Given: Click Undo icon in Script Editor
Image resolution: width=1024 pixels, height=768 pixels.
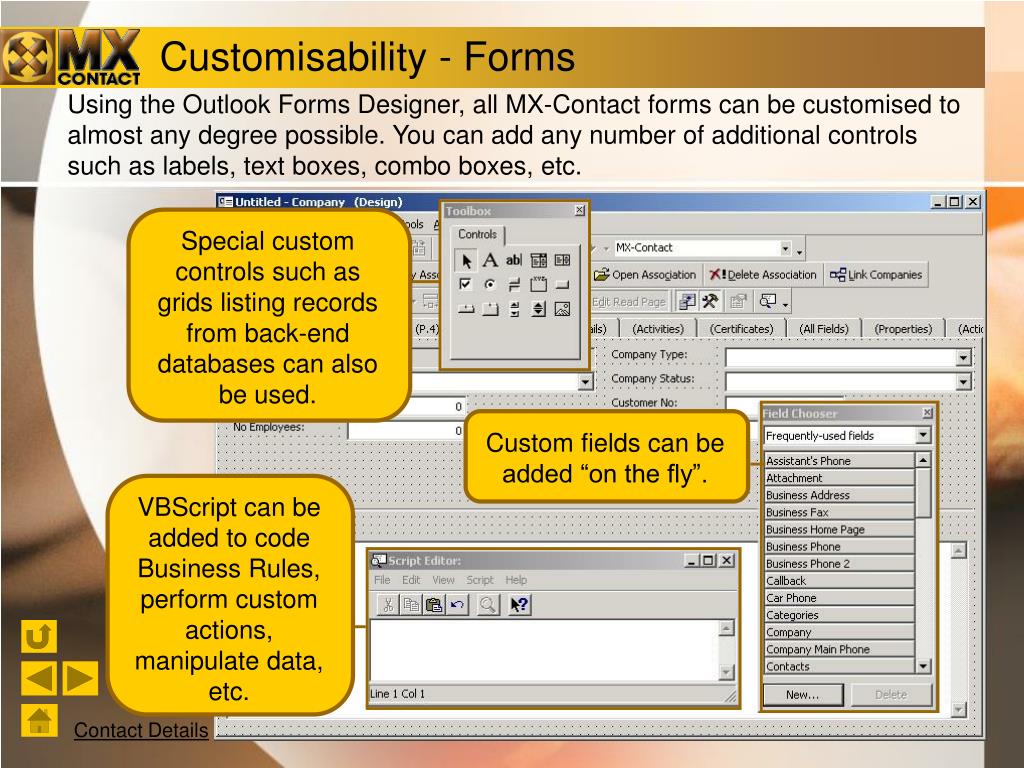Looking at the screenshot, I should coord(456,605).
